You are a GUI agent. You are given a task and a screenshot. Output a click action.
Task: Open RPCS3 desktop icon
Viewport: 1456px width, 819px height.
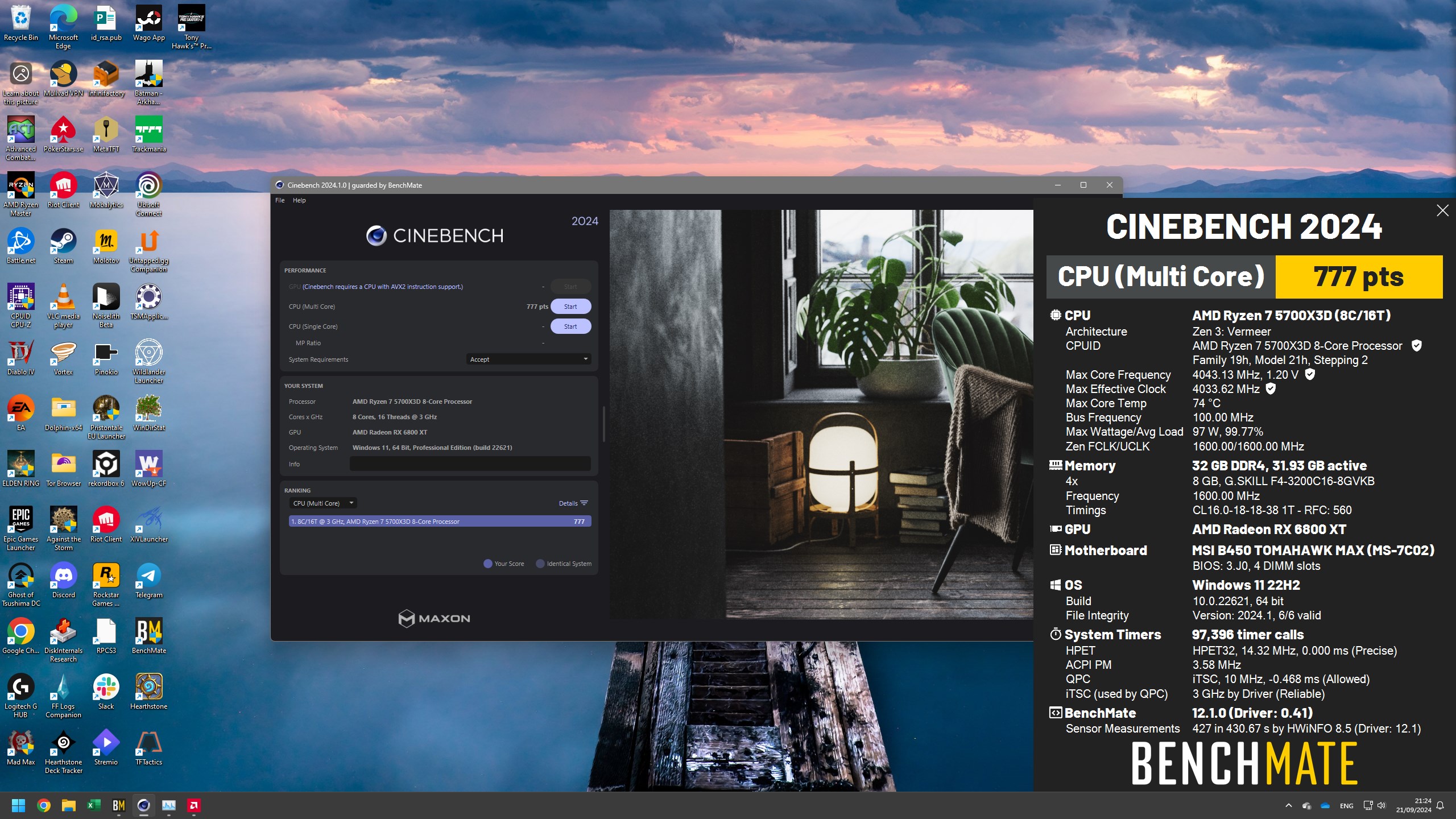(106, 636)
